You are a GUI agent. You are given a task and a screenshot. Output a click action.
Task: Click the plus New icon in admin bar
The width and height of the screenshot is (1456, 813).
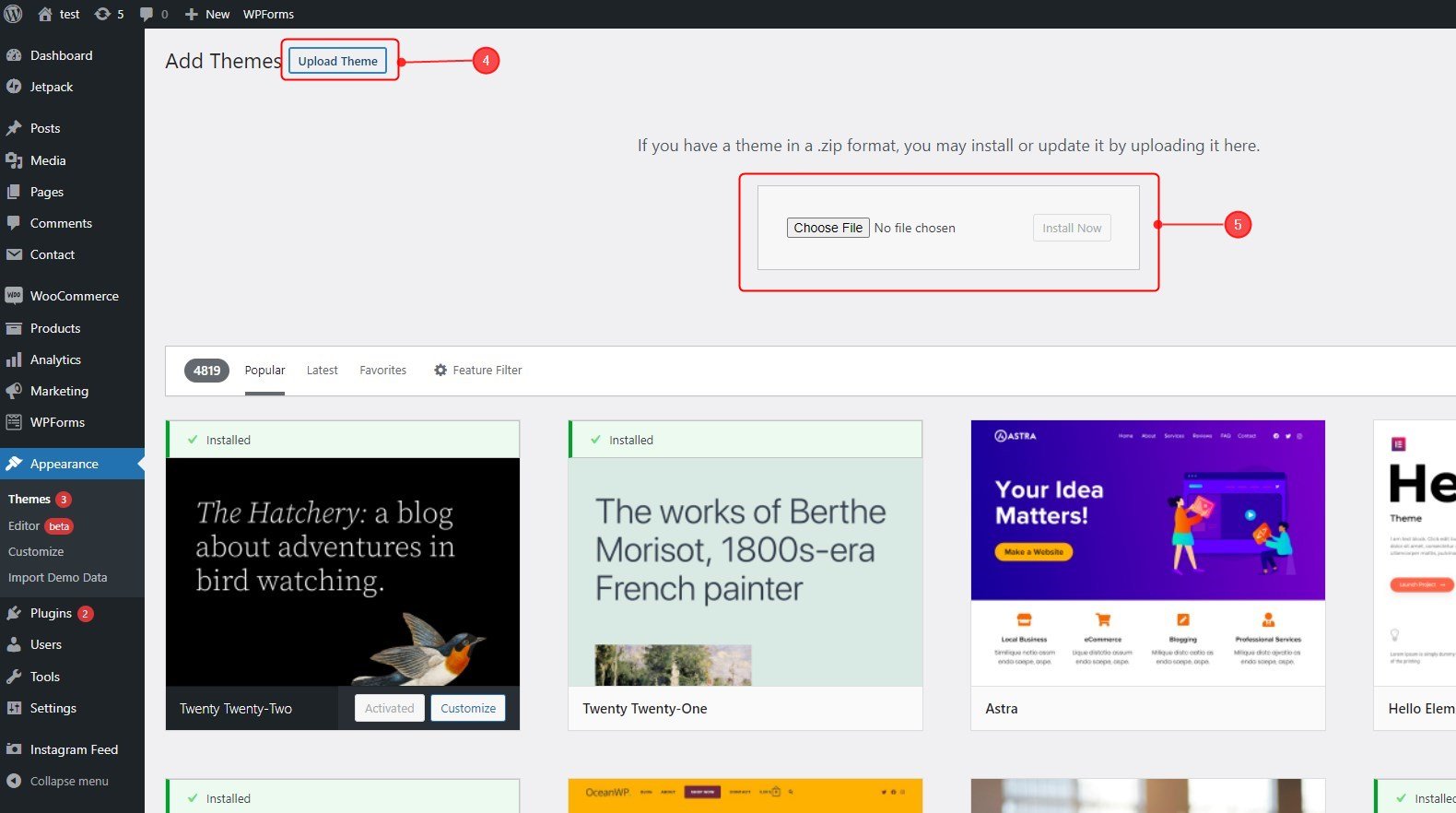click(192, 14)
